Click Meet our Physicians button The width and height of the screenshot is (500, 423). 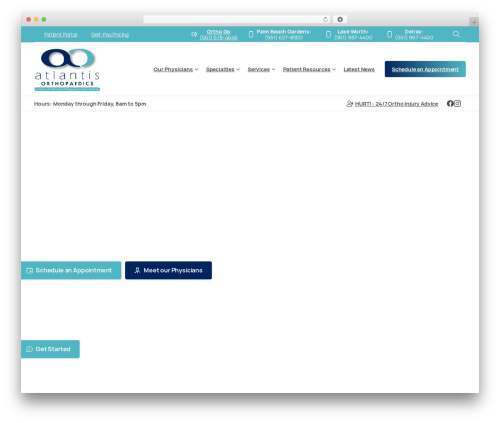tap(168, 270)
